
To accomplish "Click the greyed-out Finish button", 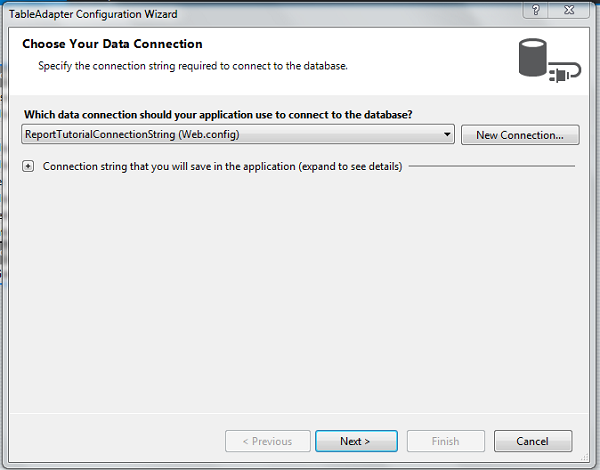I will [x=446, y=441].
